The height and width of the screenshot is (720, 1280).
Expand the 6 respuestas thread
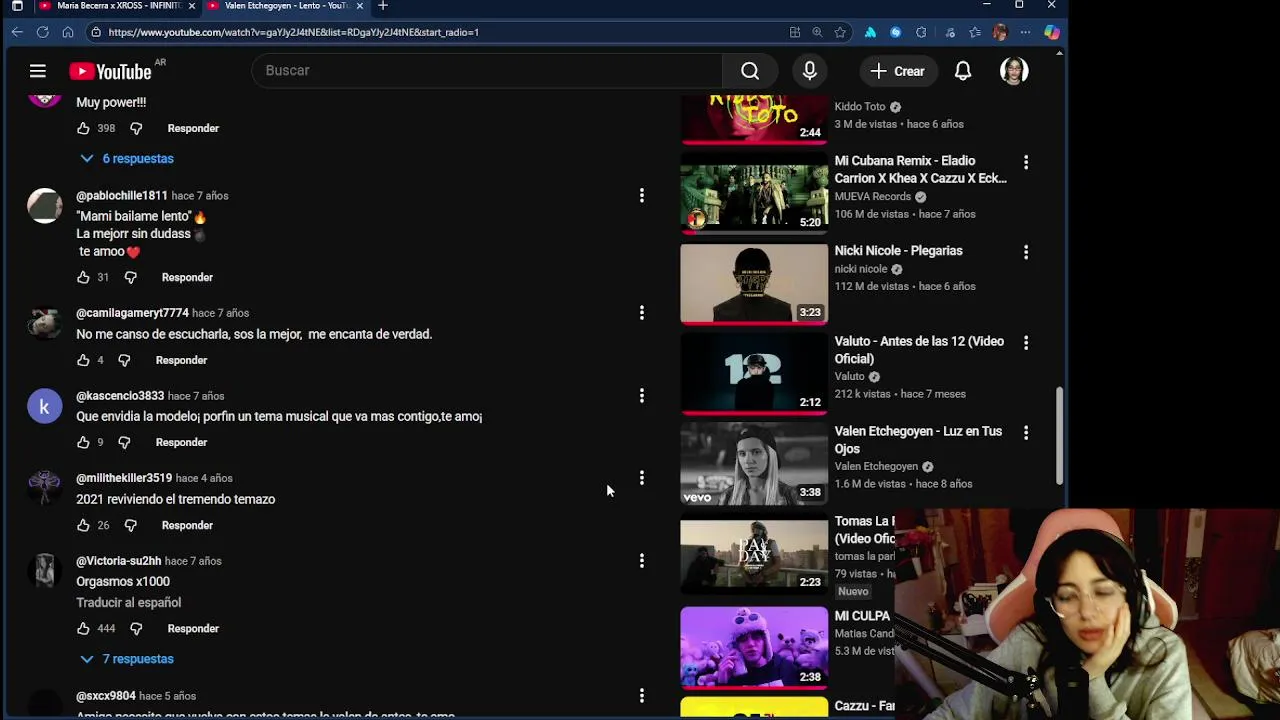127,158
